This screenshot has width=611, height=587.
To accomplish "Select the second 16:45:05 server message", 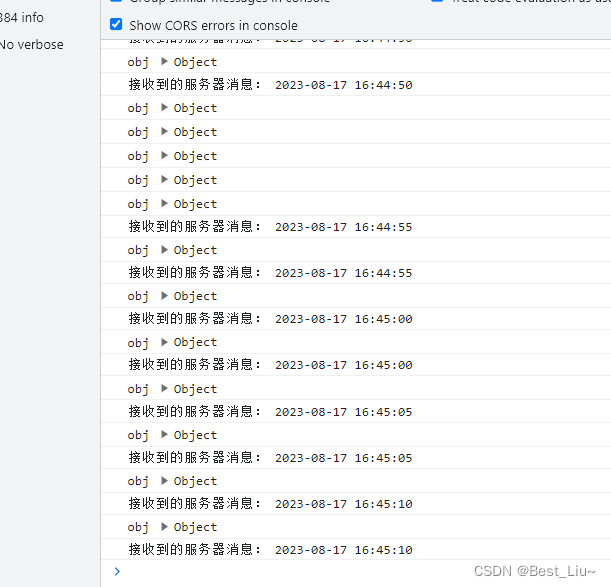I will click(x=356, y=458).
